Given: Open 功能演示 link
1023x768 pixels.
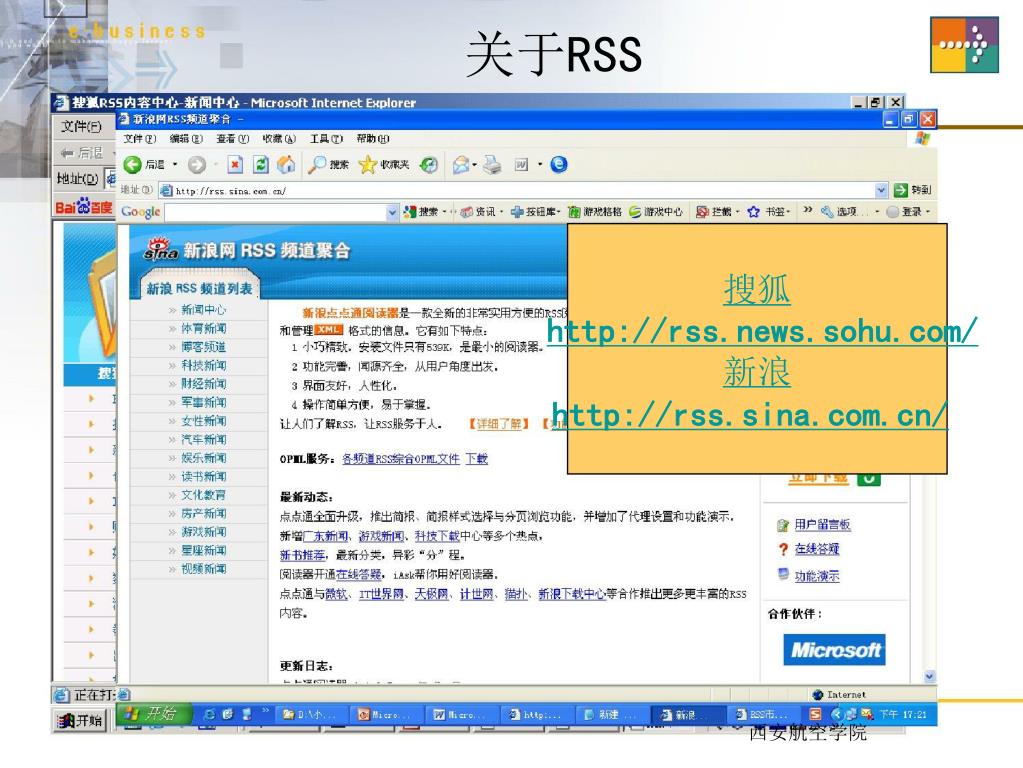Looking at the screenshot, I should 817,576.
